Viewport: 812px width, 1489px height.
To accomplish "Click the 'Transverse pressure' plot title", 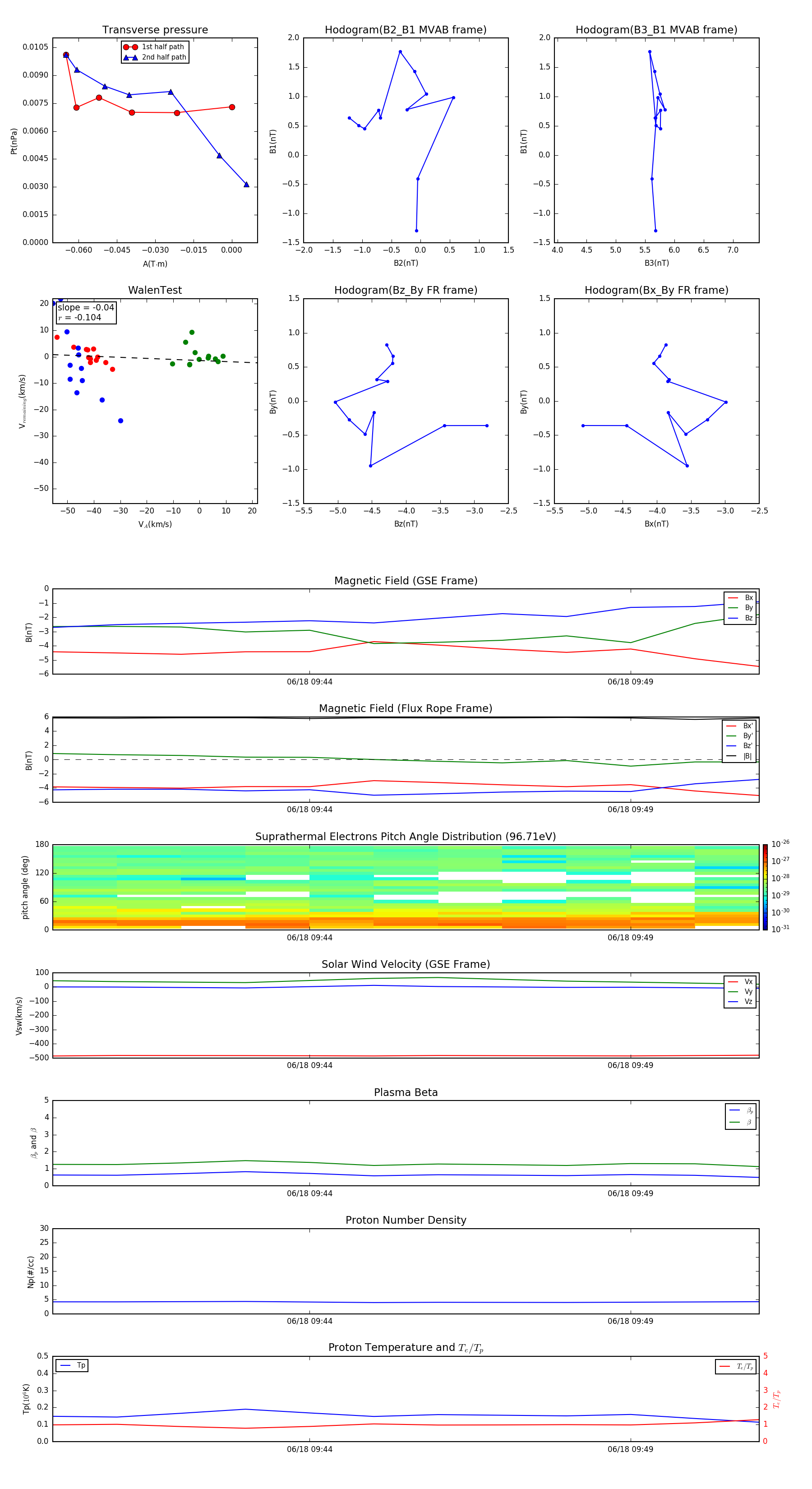I will pyautogui.click(x=155, y=30).
